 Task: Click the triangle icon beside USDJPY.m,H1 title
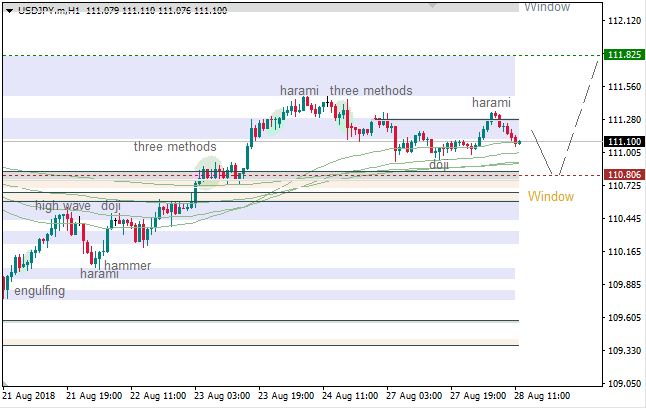point(8,10)
